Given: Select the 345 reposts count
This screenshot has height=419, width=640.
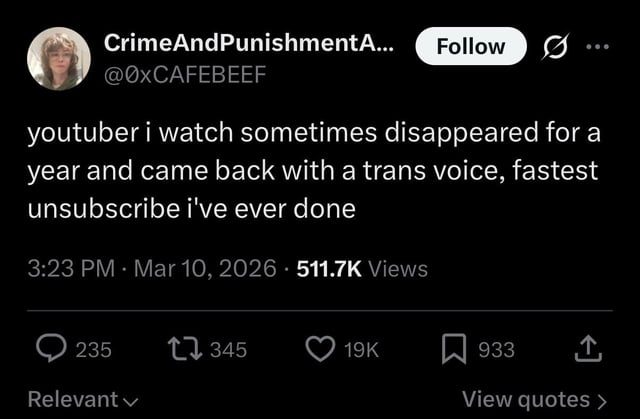Looking at the screenshot, I should click(229, 349).
